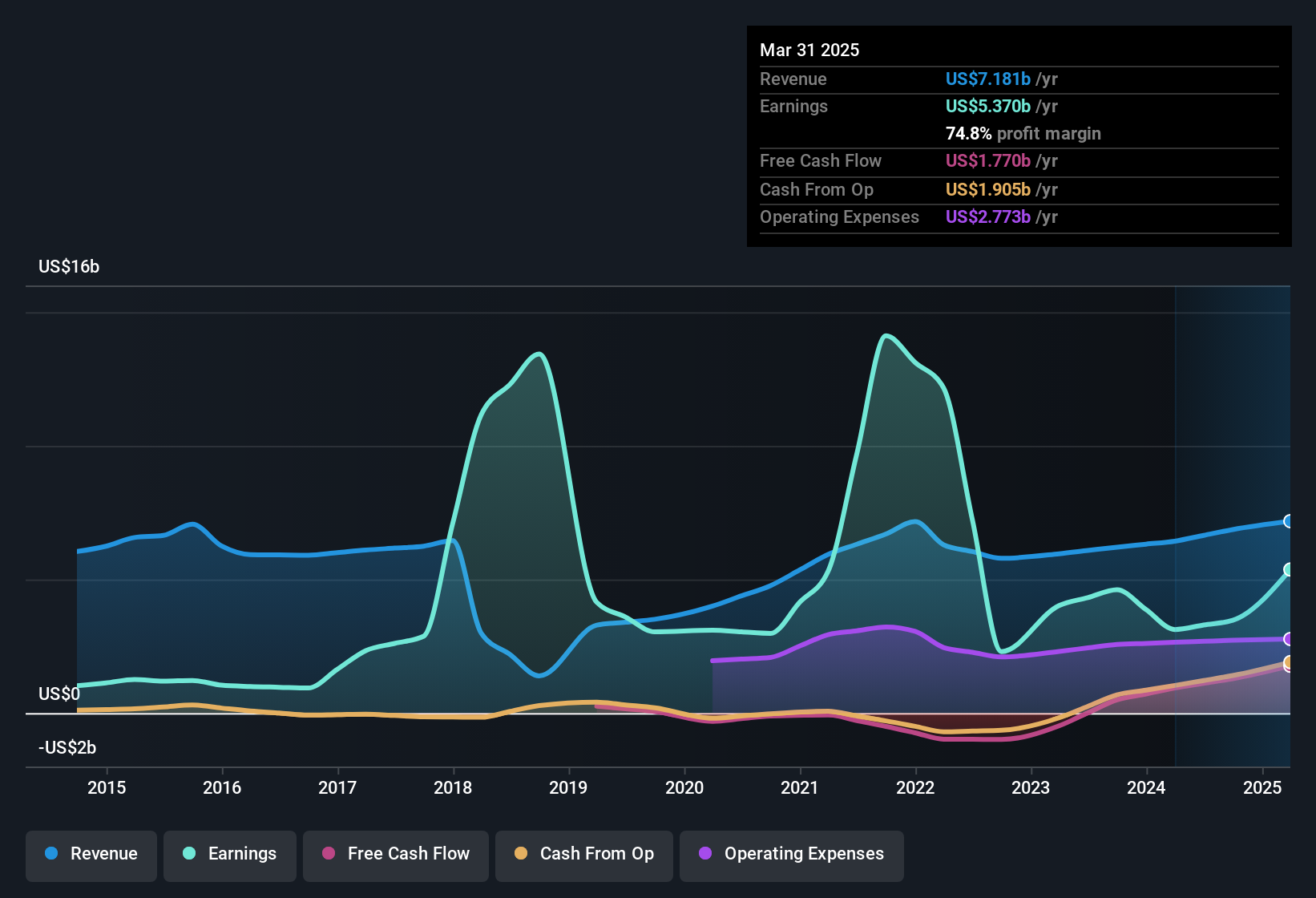Screen dimensions: 1316x898
Task: Disable the Cash From Op legend series
Action: point(584,854)
